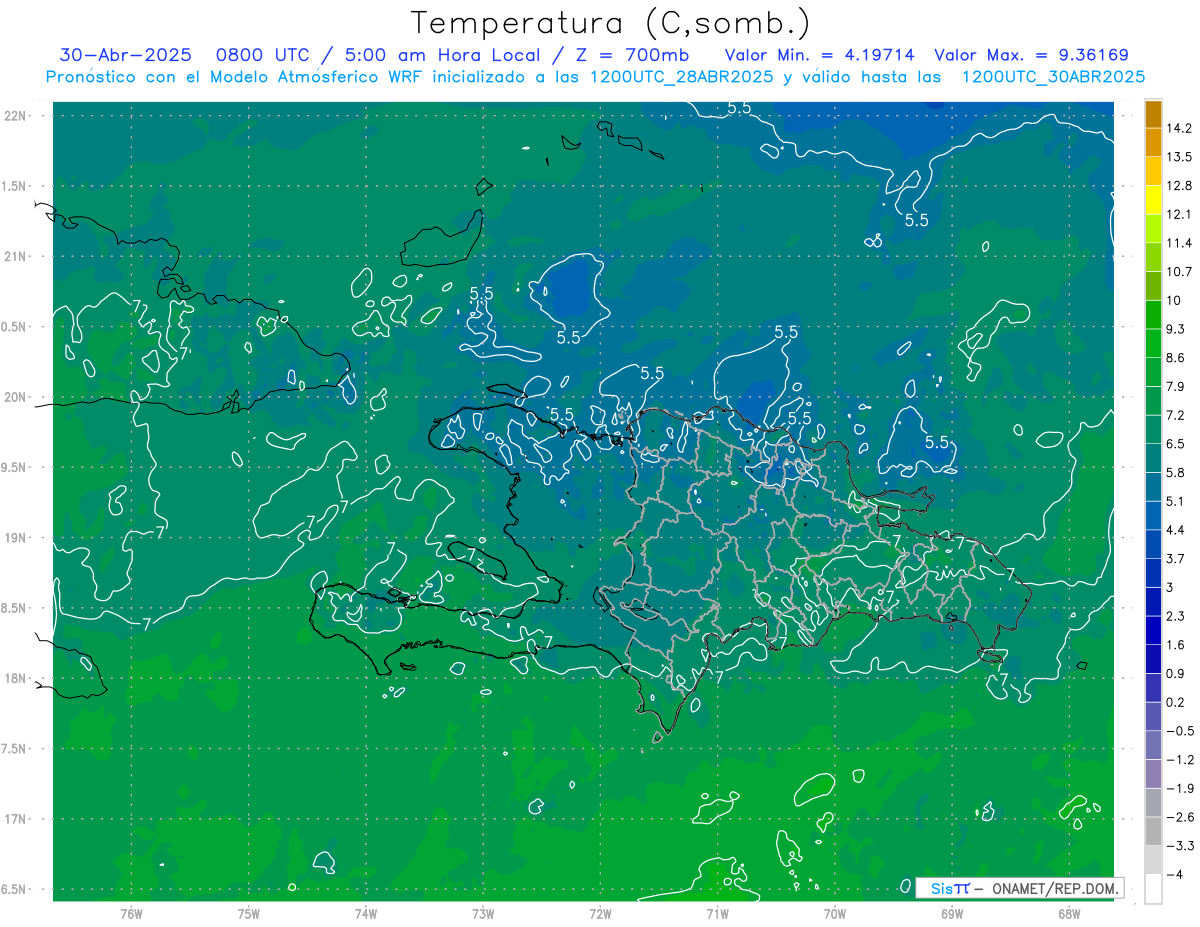Click the "5.1" colorbar label

[1177, 501]
